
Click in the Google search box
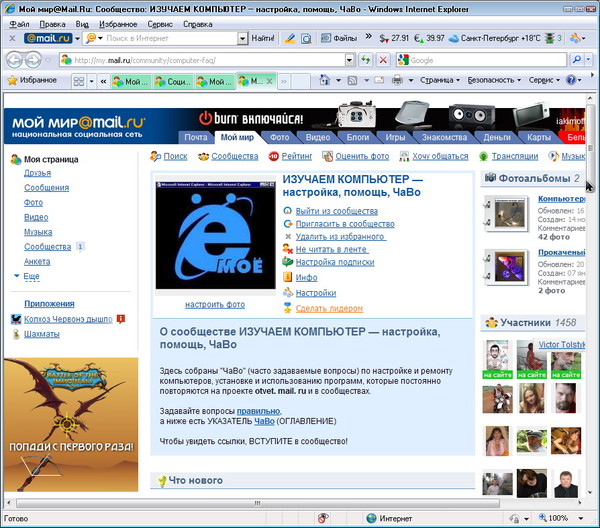tap(481, 60)
